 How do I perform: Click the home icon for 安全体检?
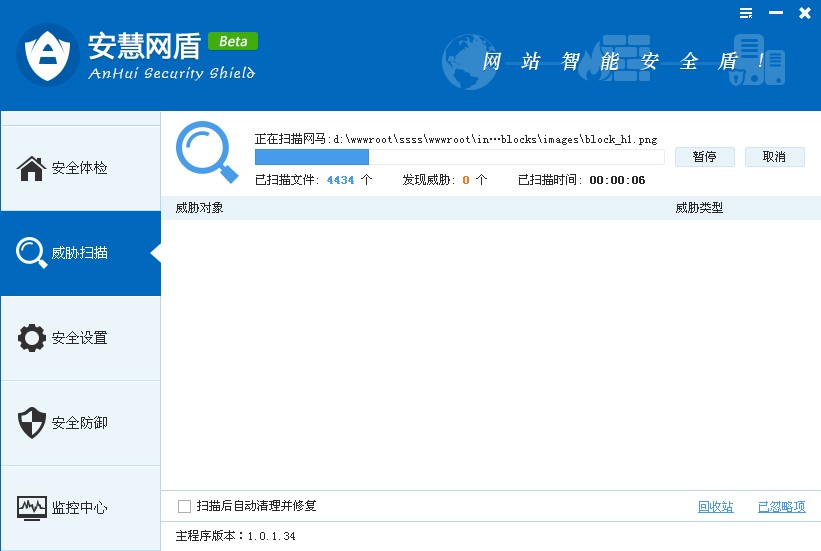coord(31,168)
